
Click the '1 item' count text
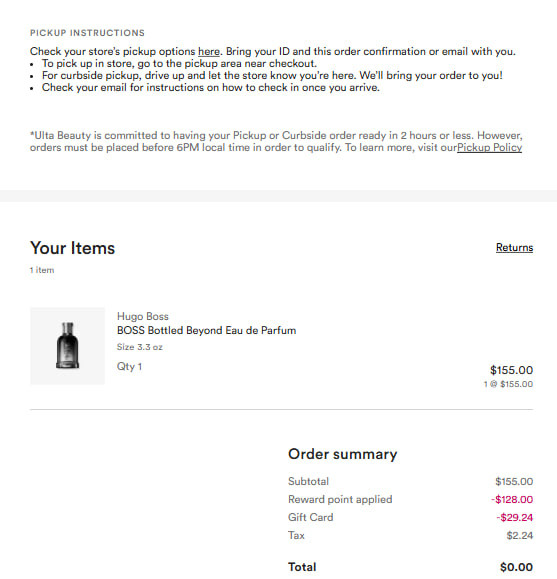[x=42, y=270]
